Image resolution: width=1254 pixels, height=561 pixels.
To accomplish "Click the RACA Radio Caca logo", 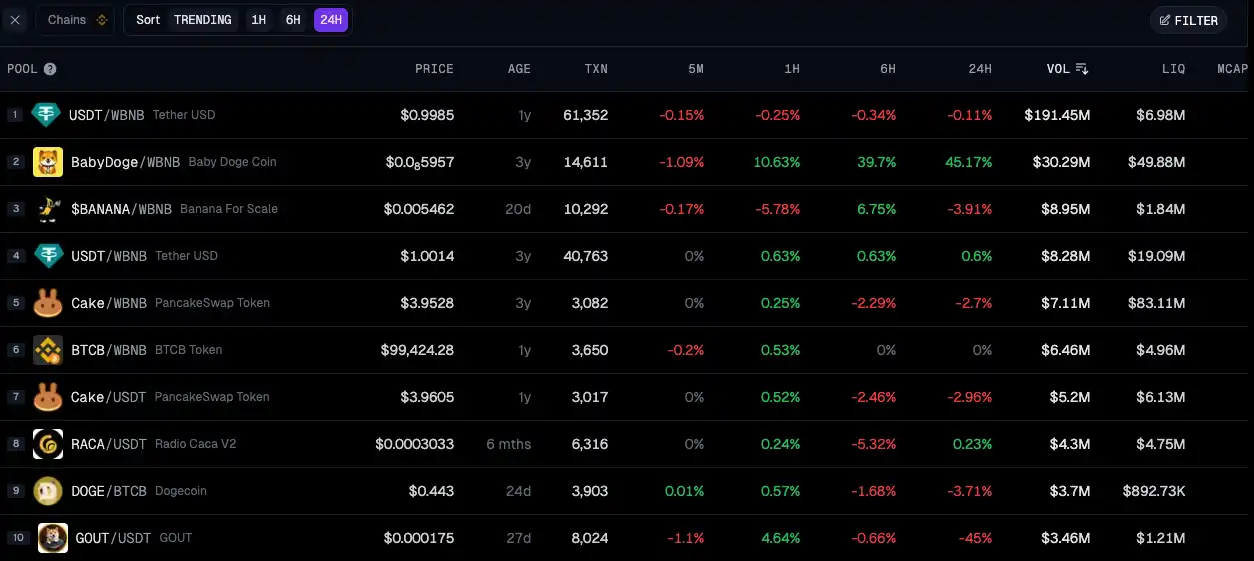I will pos(48,444).
